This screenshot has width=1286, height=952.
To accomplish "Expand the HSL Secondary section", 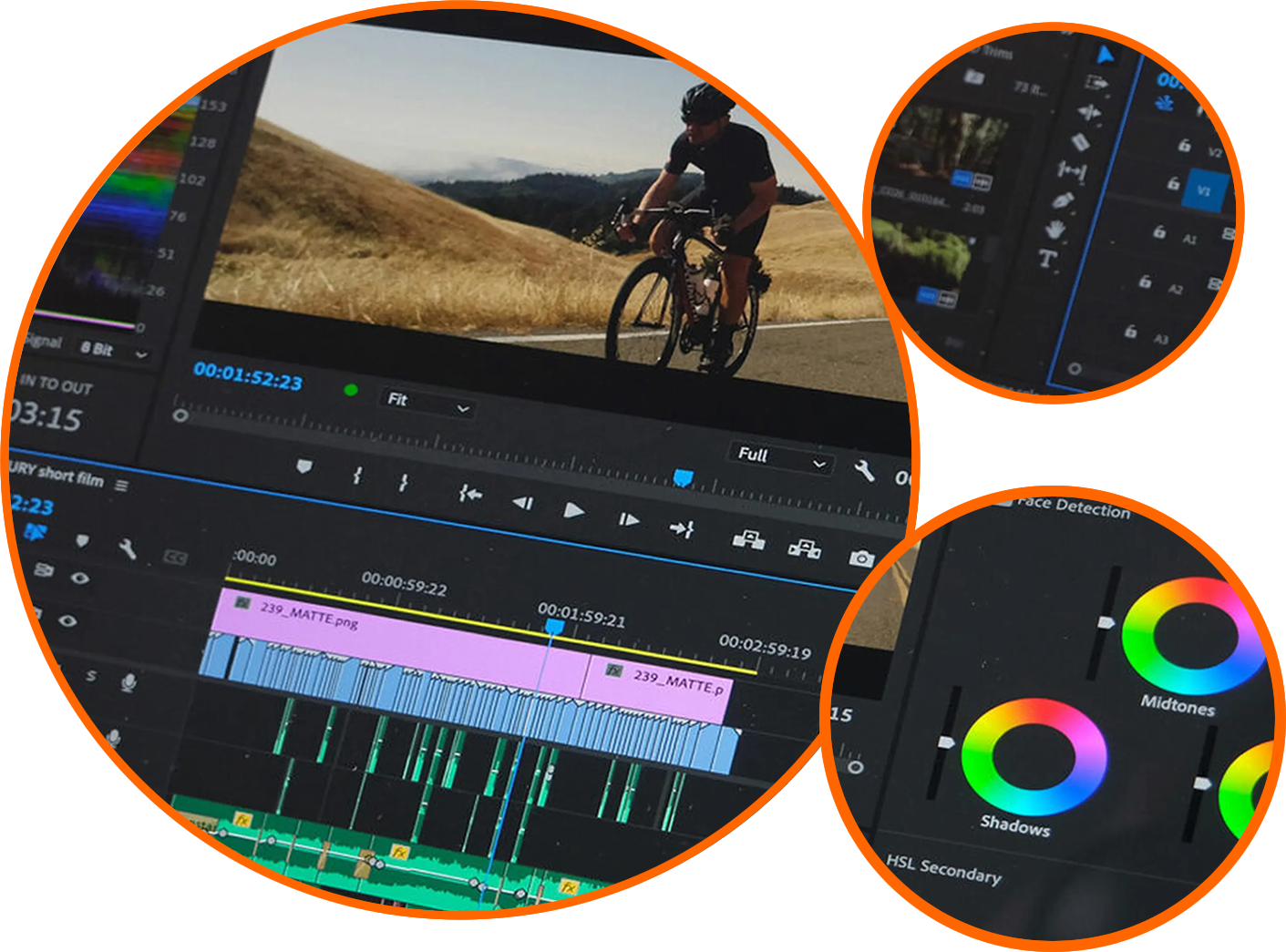I will point(943,868).
